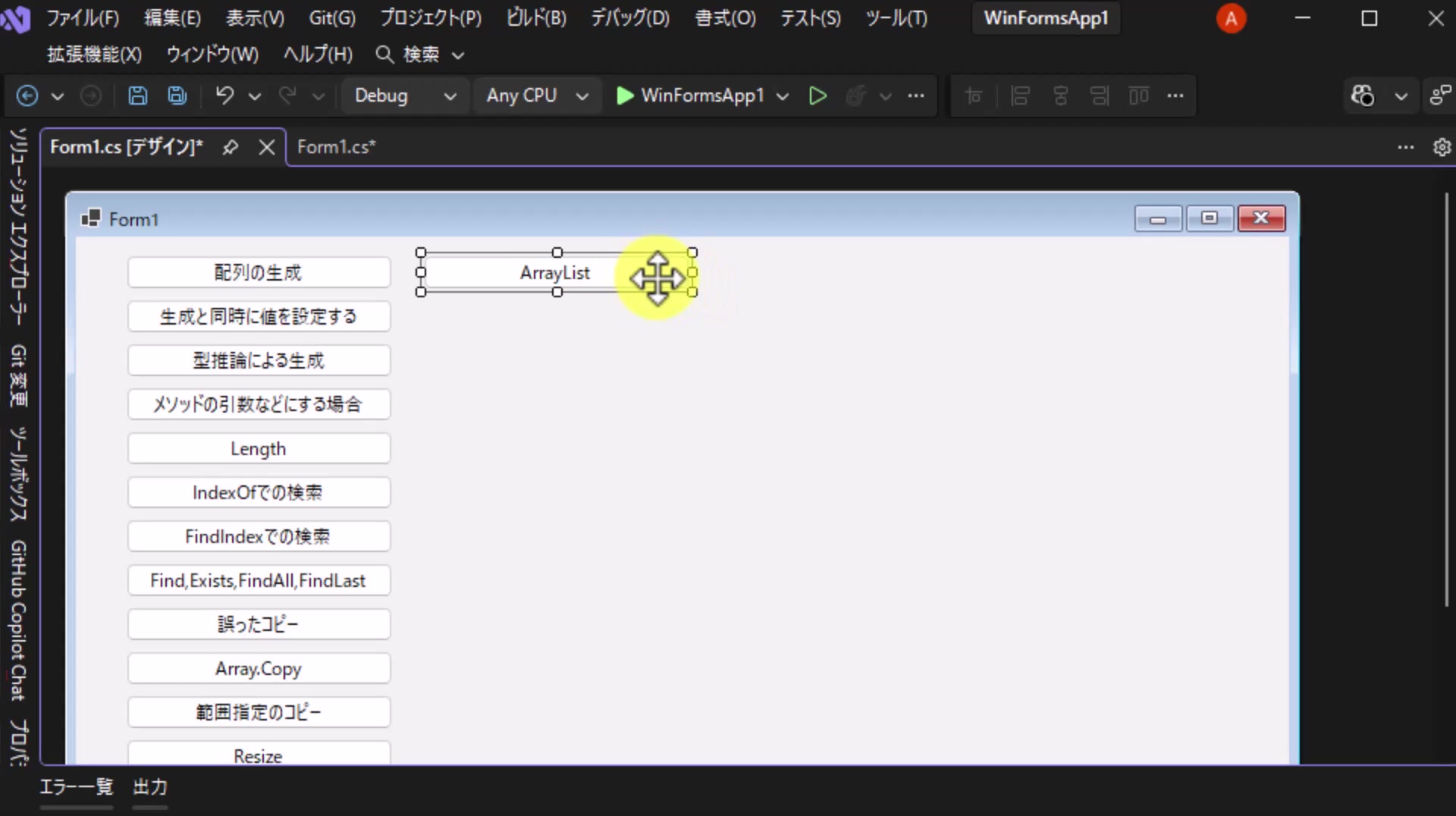1456x816 pixels.
Task: Open the デバッグ(D) menu
Action: (x=630, y=18)
